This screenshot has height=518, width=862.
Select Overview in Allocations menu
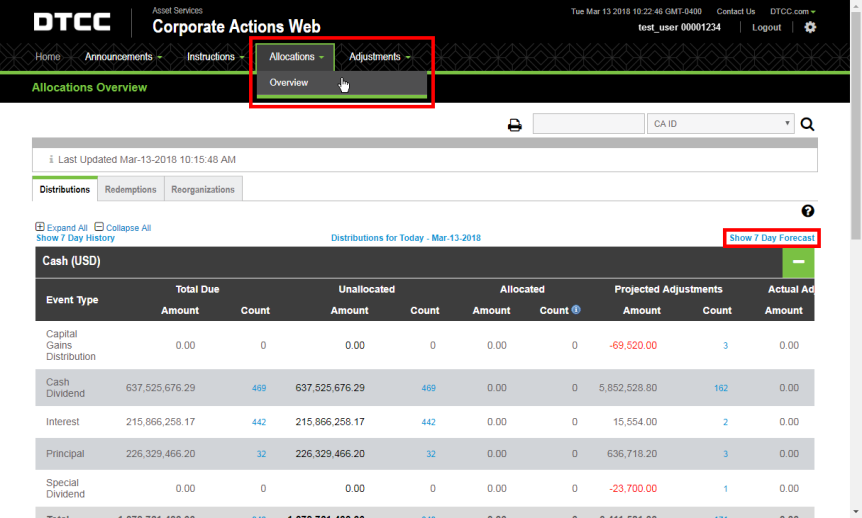coord(289,82)
